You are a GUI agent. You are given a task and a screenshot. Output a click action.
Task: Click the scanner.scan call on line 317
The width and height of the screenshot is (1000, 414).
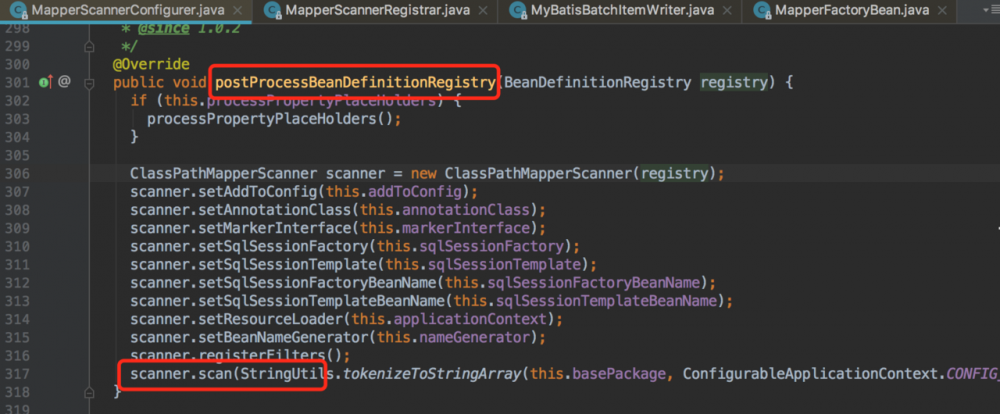pos(181,373)
